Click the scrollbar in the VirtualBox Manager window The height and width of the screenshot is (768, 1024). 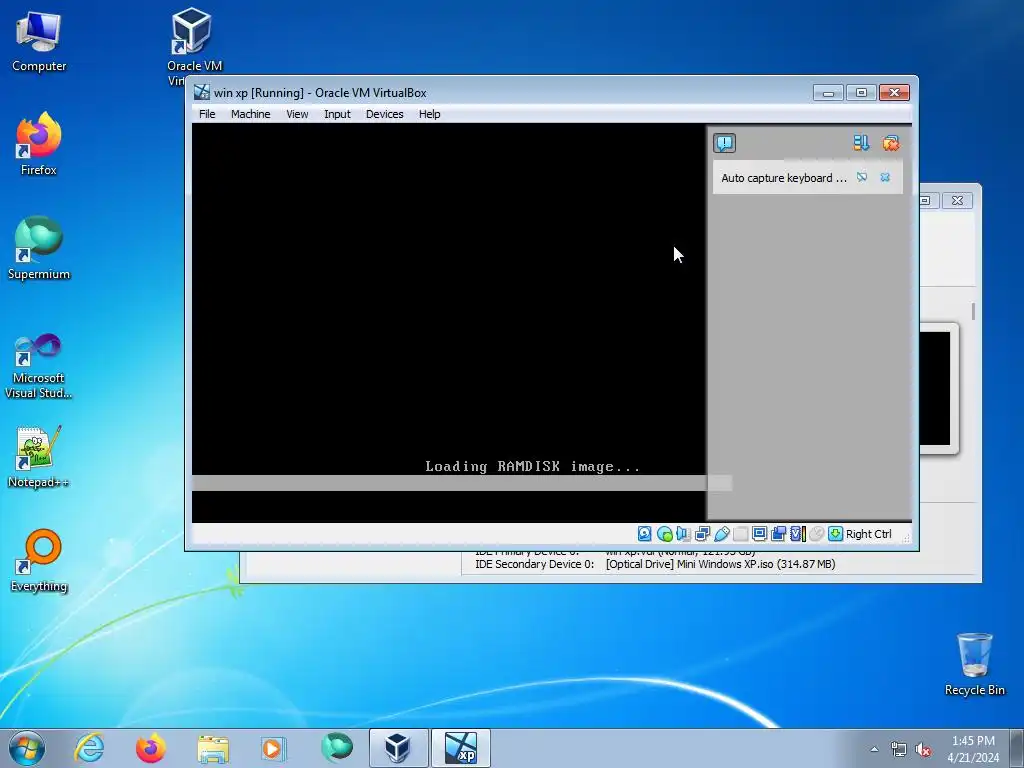(973, 312)
